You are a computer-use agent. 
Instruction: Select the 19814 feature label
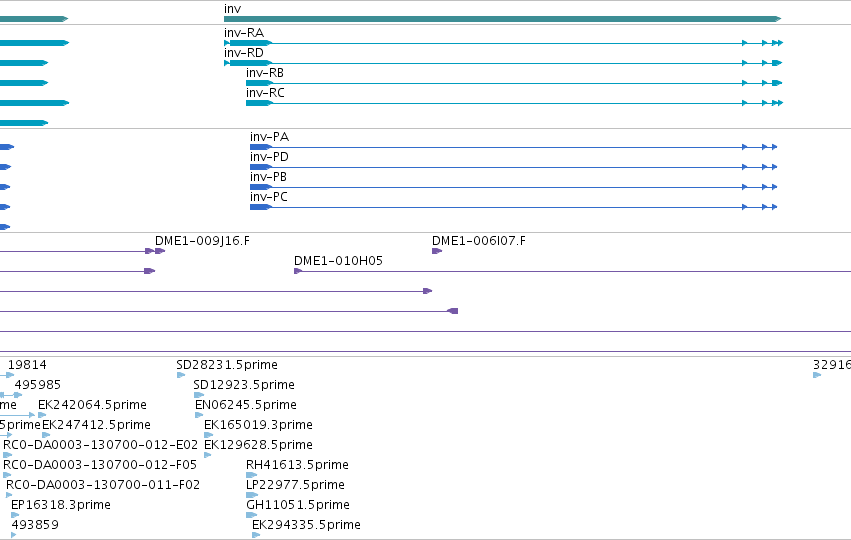(x=27, y=365)
